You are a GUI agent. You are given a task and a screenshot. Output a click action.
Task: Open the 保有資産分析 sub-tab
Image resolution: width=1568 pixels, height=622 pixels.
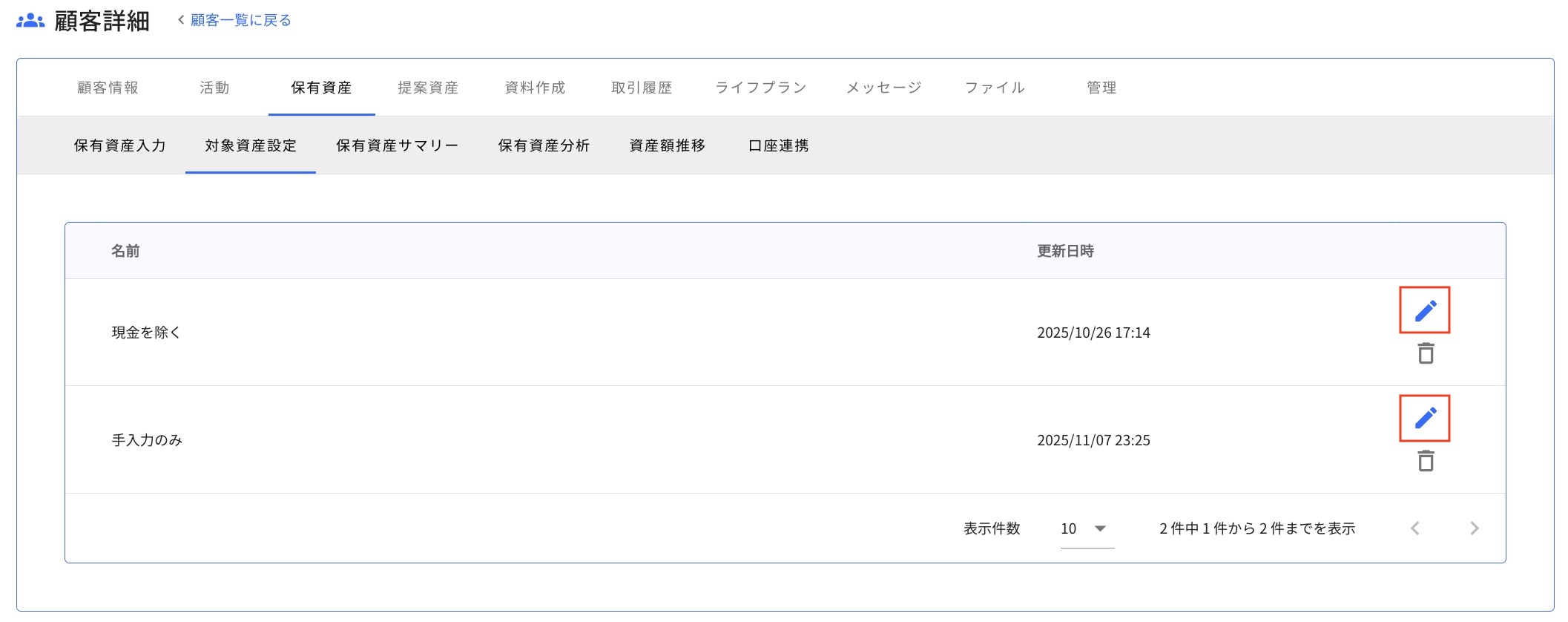point(544,145)
